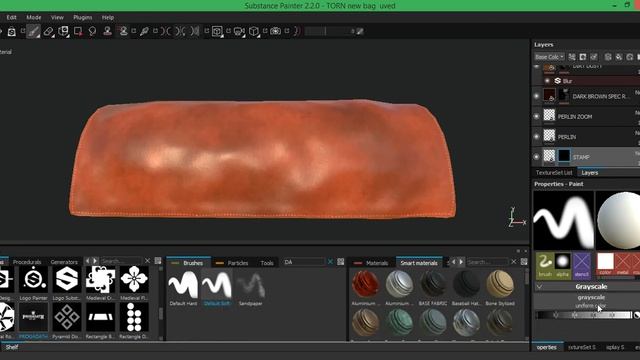640x360 pixels.
Task: Hide the STAMP layer
Action: (537, 157)
